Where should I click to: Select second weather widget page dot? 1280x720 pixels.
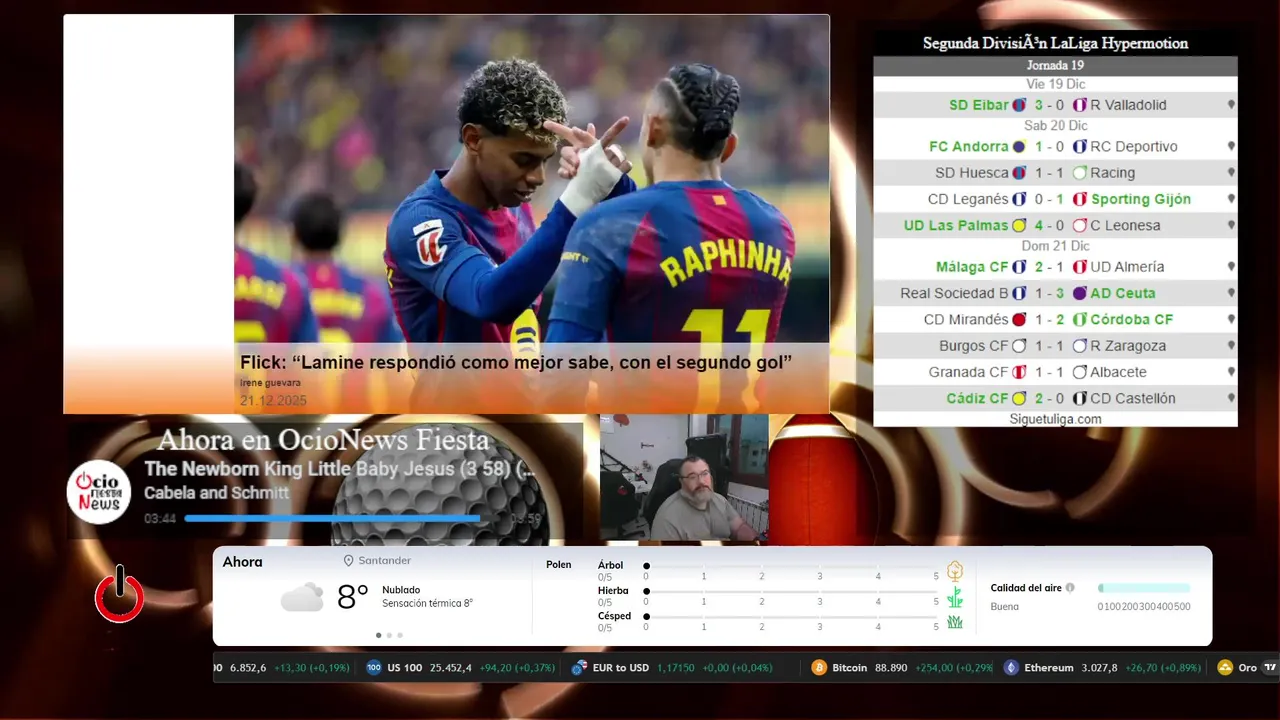click(389, 635)
